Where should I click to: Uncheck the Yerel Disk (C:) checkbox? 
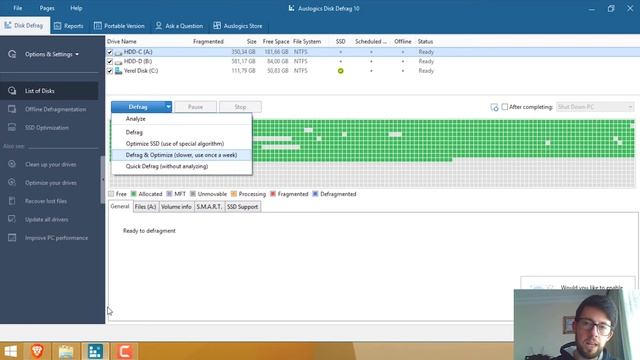point(110,71)
